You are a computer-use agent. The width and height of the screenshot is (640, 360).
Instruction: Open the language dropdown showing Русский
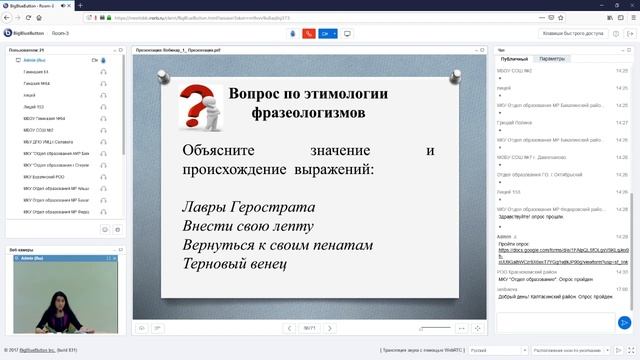tap(498, 350)
